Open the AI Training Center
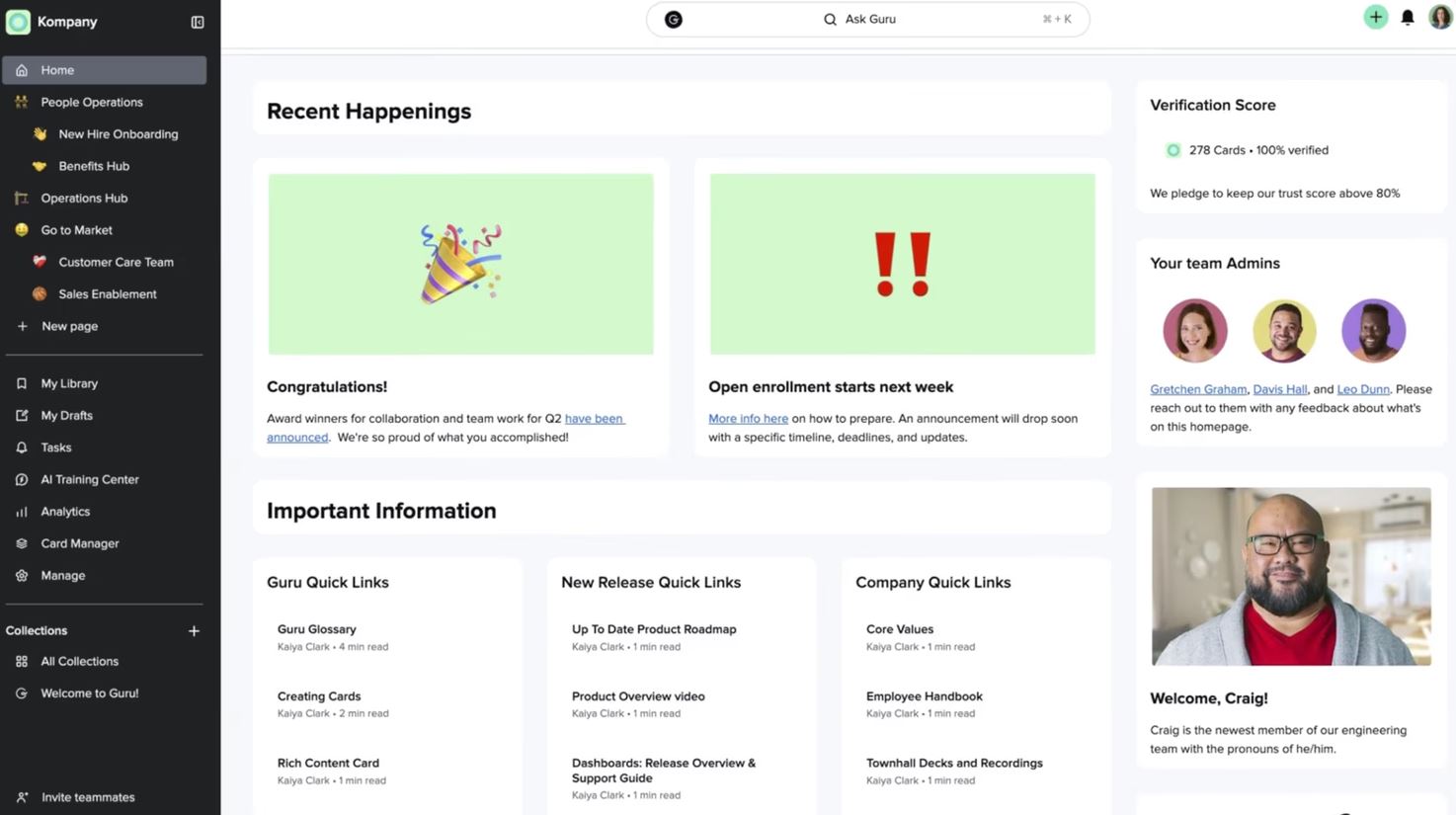Viewport: 1456px width, 815px height. tap(89, 480)
